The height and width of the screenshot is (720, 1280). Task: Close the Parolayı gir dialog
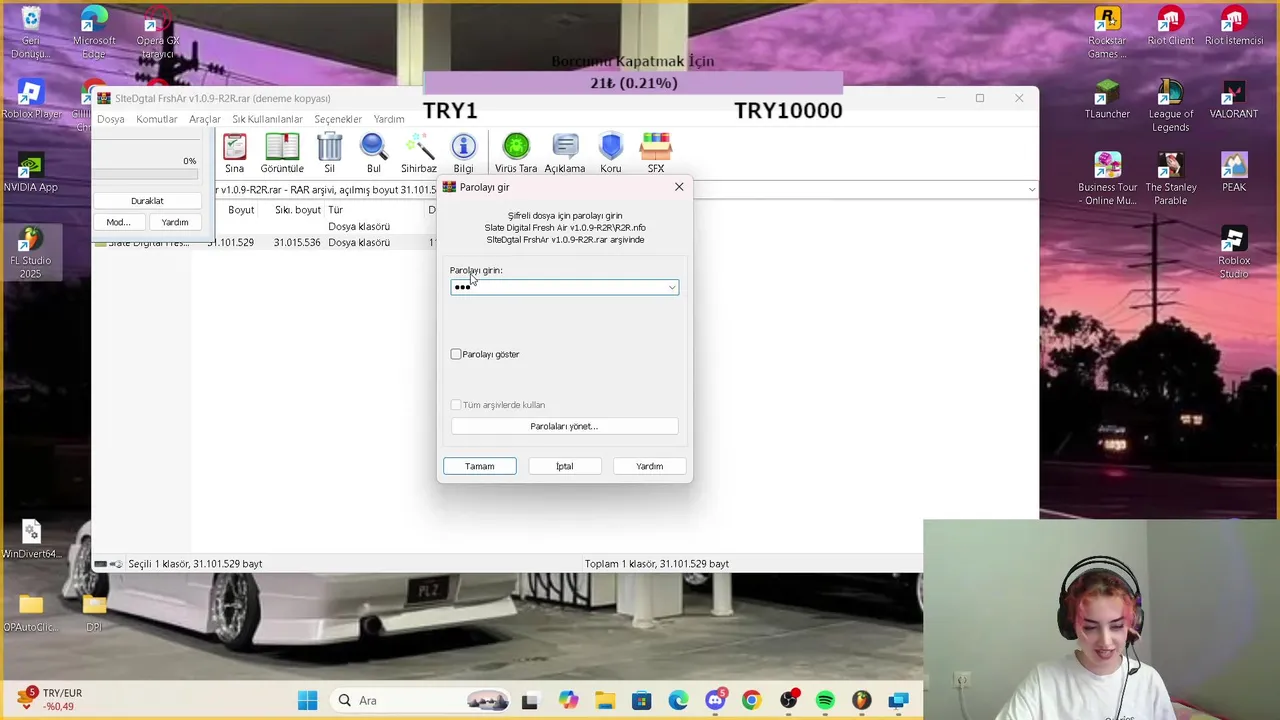tap(679, 187)
